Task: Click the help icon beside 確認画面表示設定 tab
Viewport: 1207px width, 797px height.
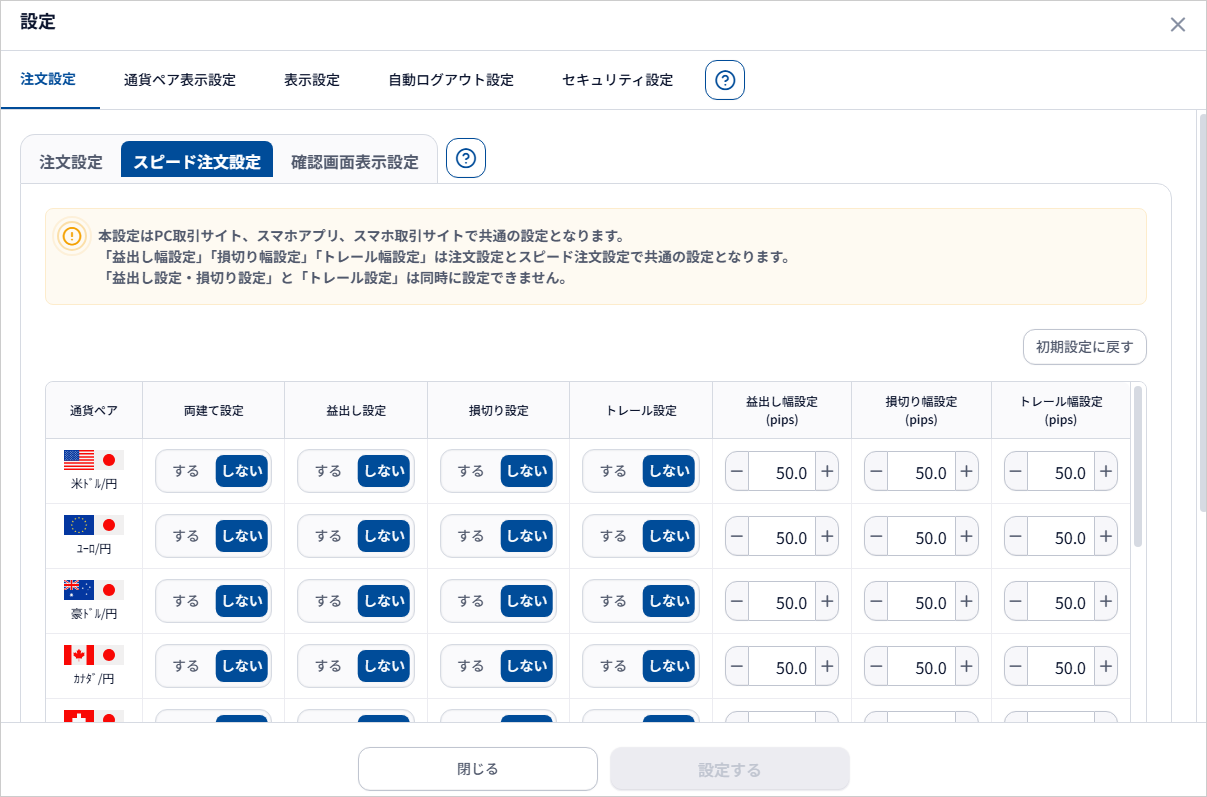Action: pos(466,158)
